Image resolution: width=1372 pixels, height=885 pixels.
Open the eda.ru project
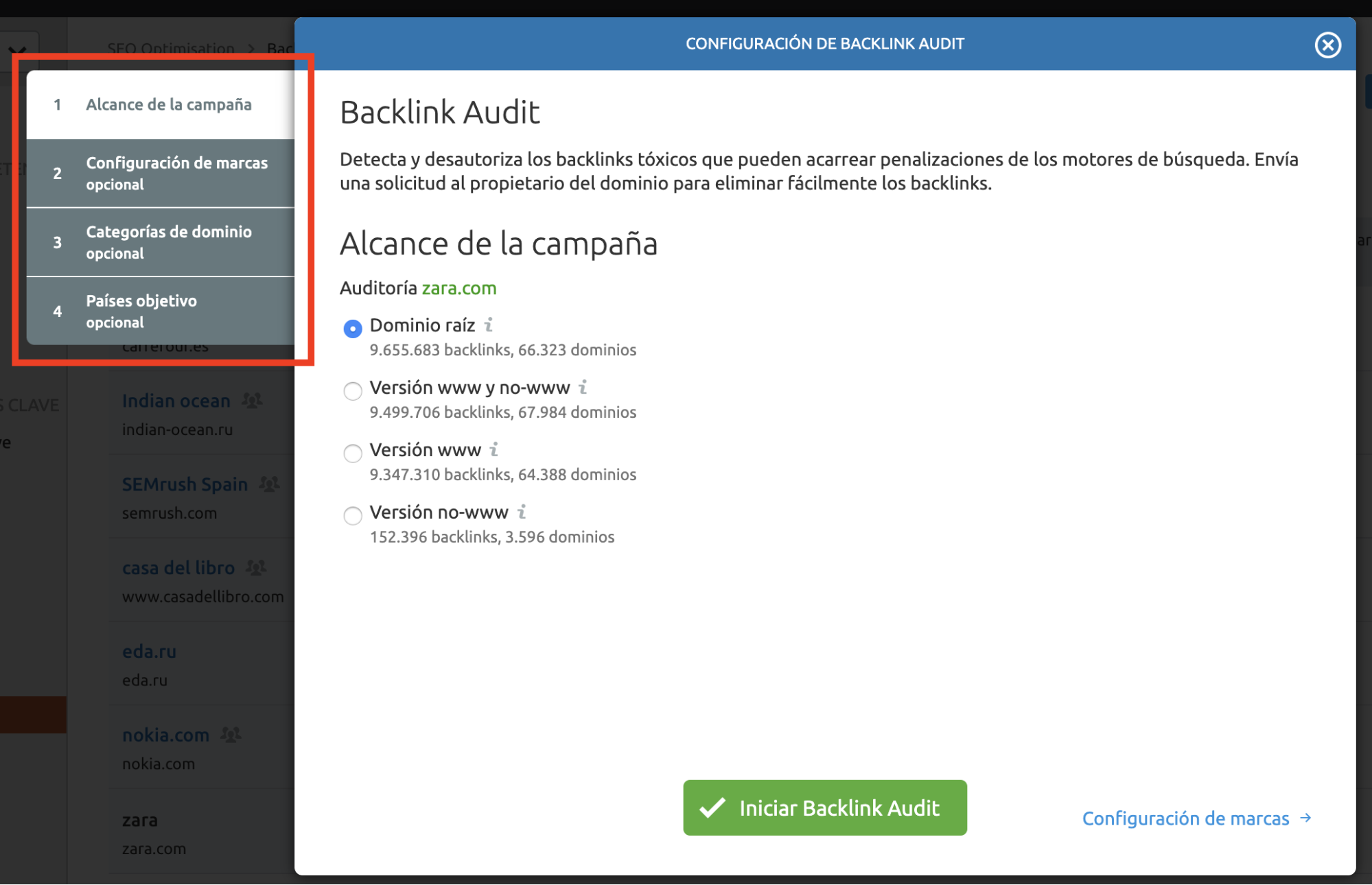coord(149,651)
